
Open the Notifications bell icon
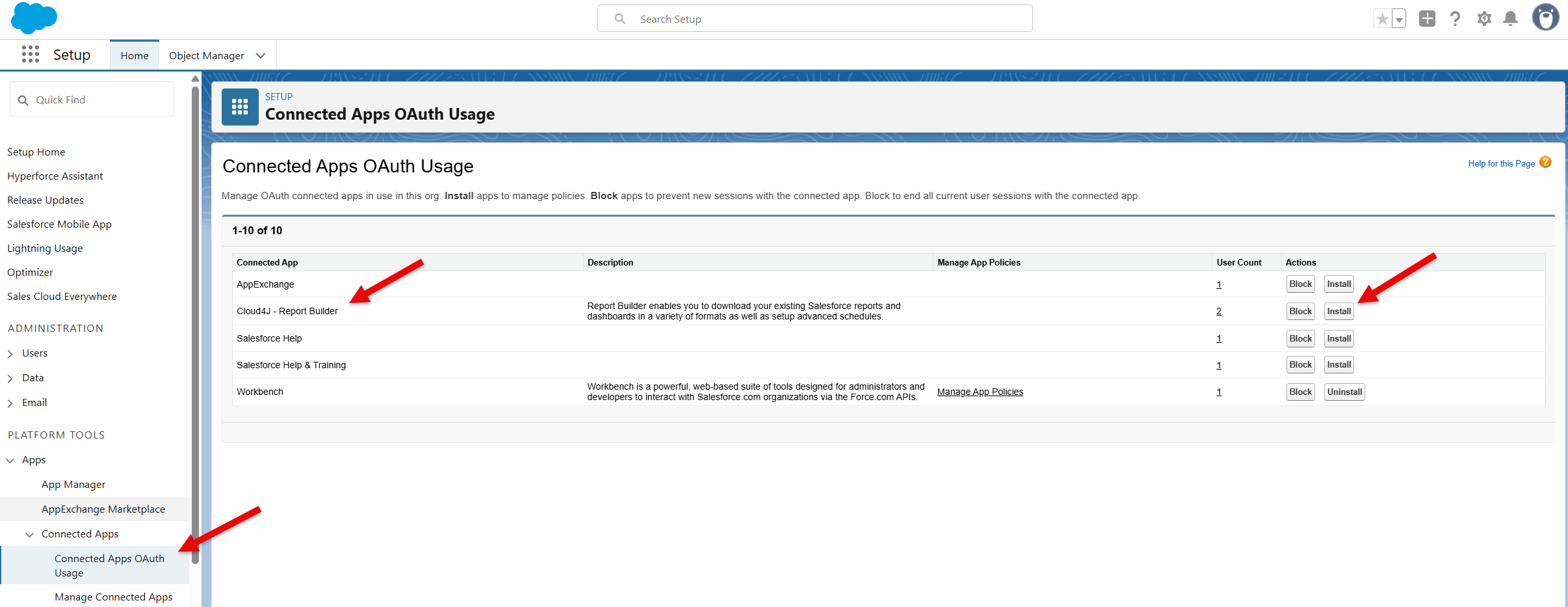[1510, 19]
